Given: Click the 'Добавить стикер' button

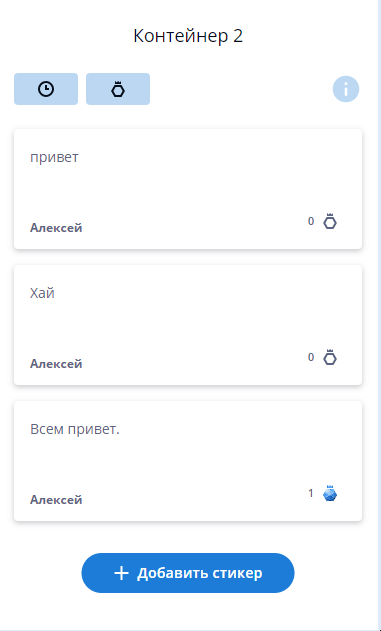Looking at the screenshot, I should [188, 573].
